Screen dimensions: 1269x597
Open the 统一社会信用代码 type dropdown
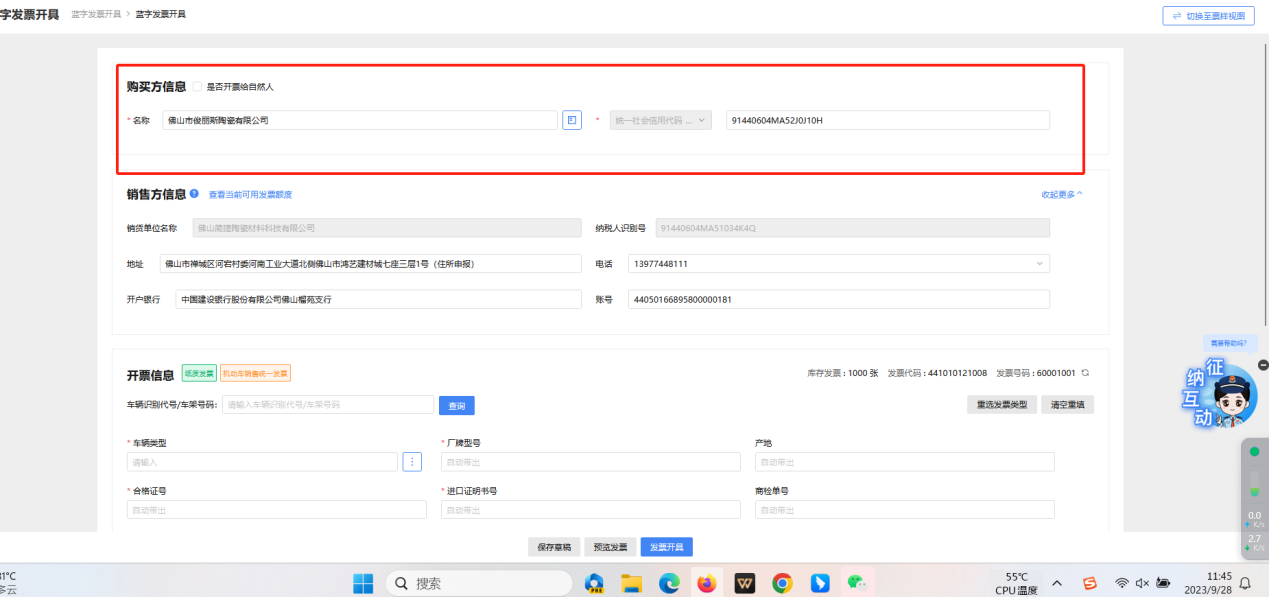point(660,120)
